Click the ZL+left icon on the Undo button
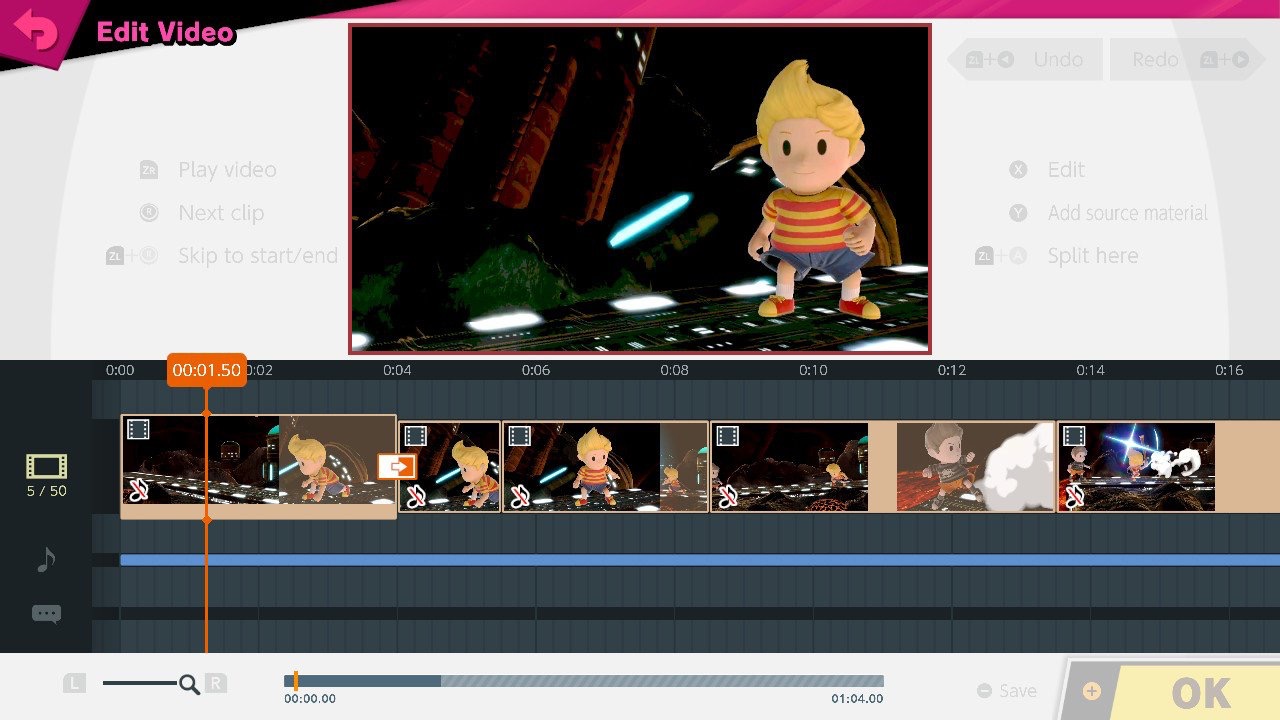This screenshot has height=720, width=1280. point(990,60)
